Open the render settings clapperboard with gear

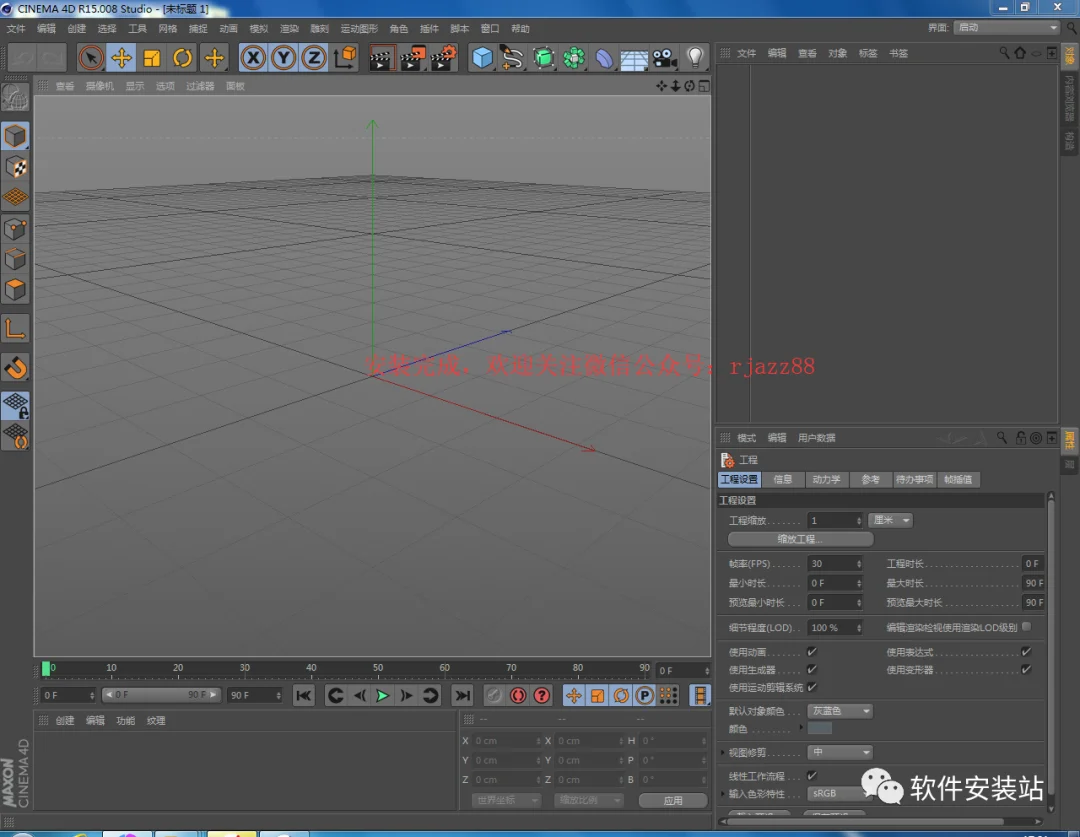[x=443, y=58]
